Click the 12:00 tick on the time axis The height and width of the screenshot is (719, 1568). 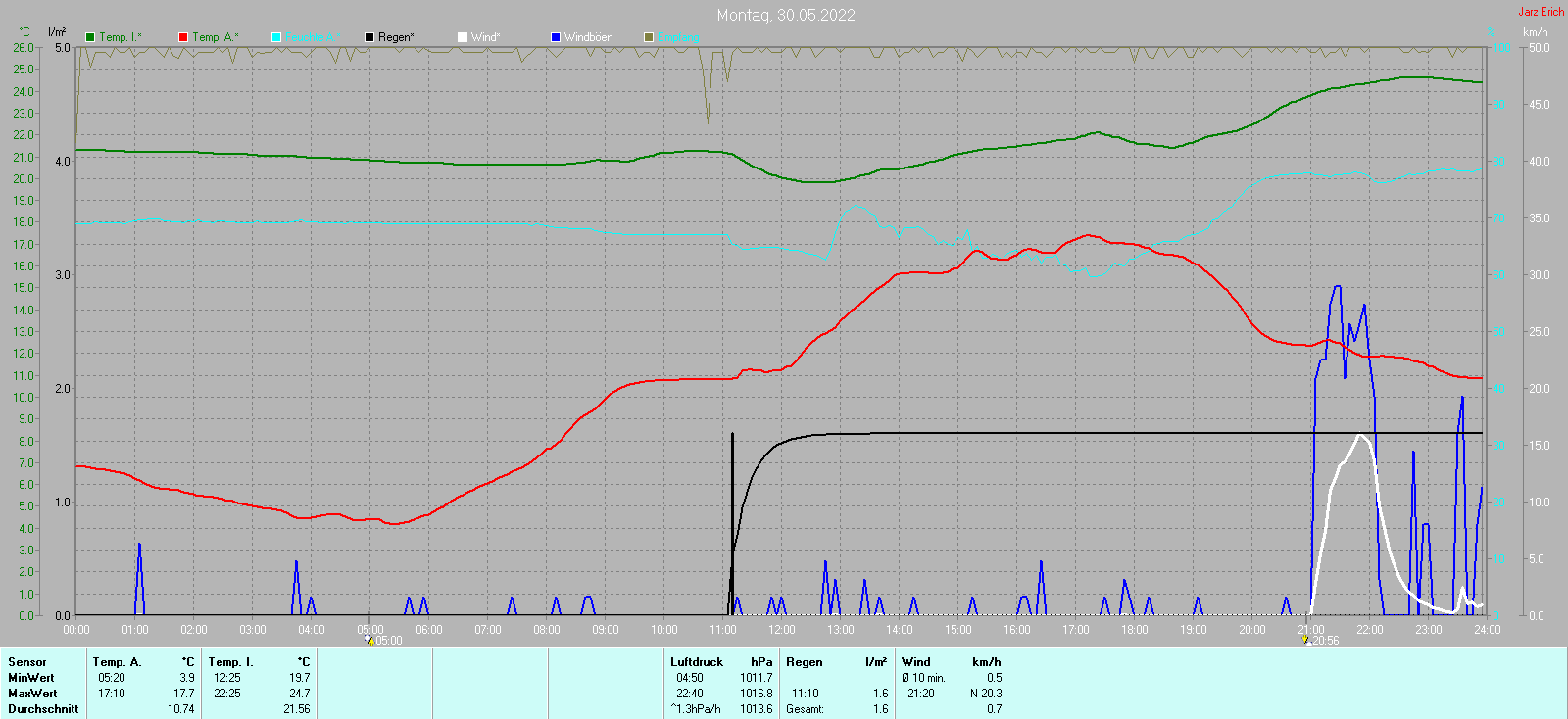click(x=782, y=630)
